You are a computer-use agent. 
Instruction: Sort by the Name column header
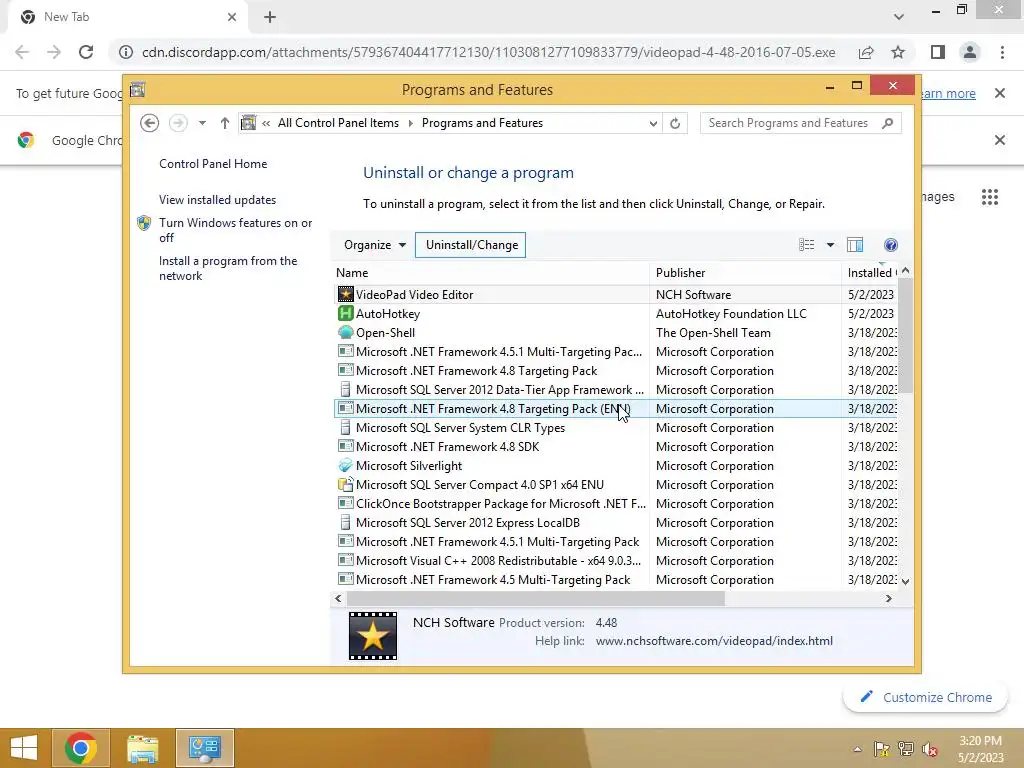[x=490, y=273]
